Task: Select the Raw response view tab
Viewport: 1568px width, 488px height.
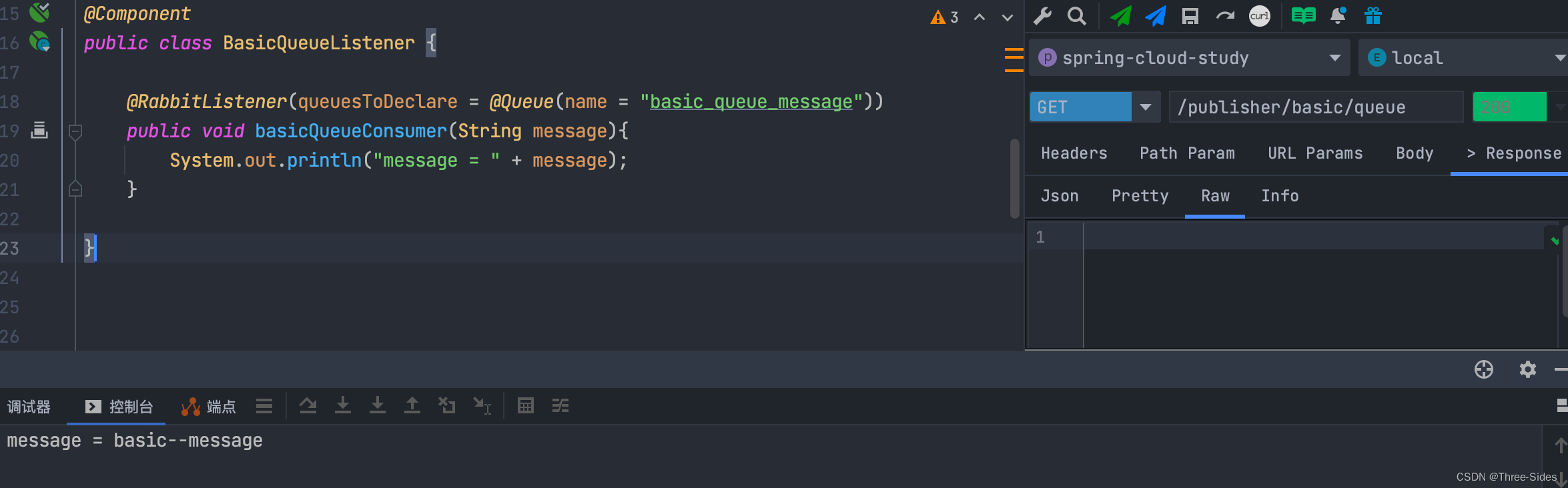Action: click(1215, 196)
